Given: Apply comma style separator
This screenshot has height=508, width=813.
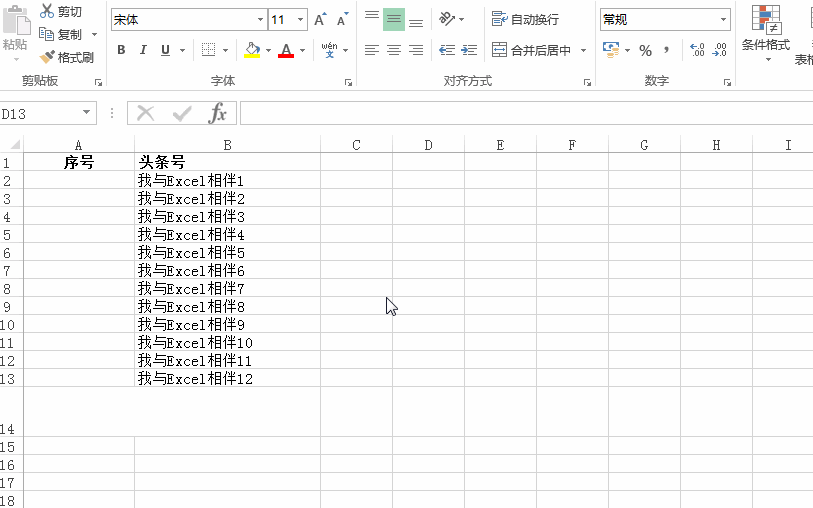Looking at the screenshot, I should click(667, 50).
